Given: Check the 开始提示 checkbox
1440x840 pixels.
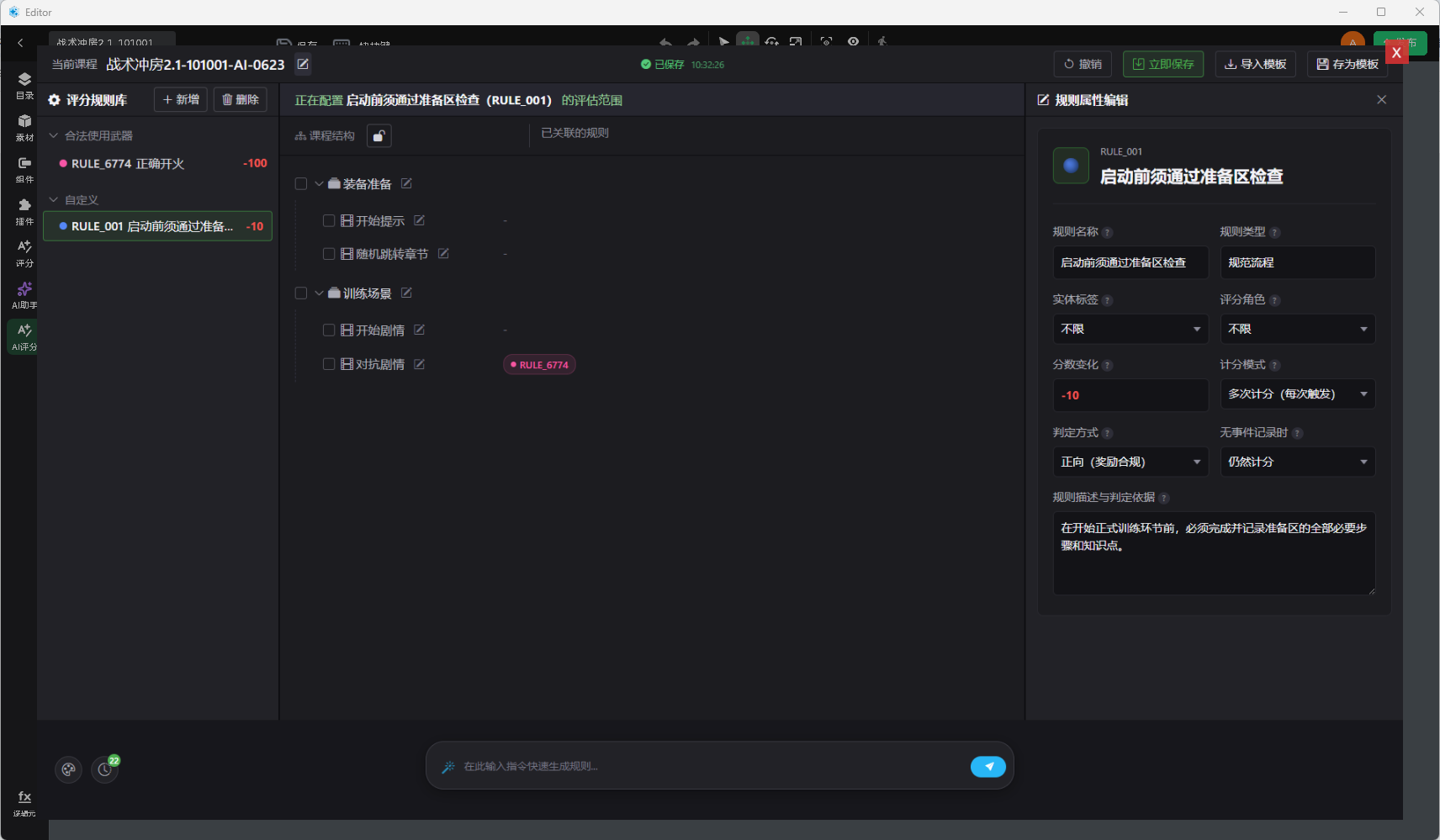Looking at the screenshot, I should (329, 220).
